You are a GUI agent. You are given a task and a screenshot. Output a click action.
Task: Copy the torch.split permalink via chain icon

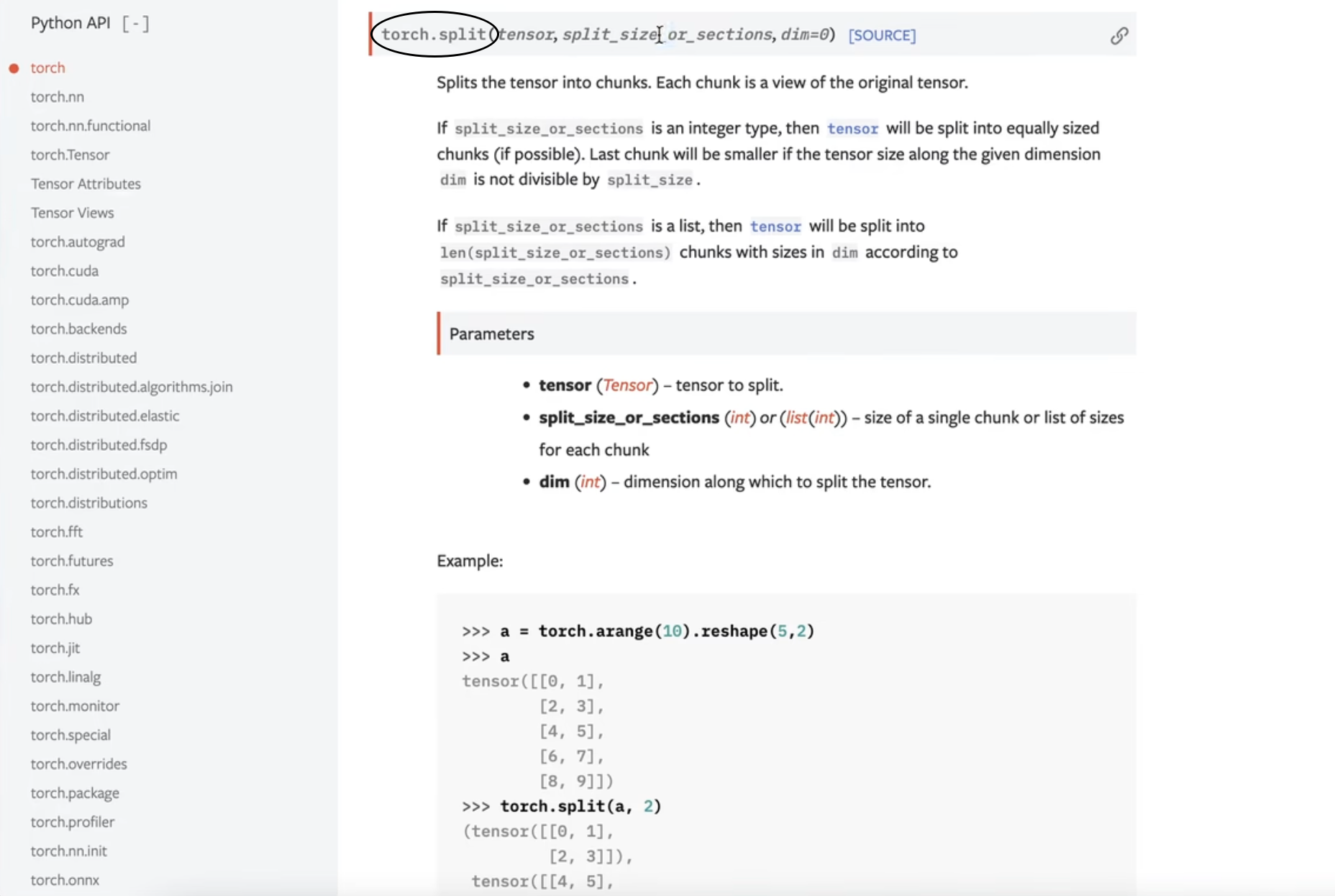click(x=1119, y=35)
